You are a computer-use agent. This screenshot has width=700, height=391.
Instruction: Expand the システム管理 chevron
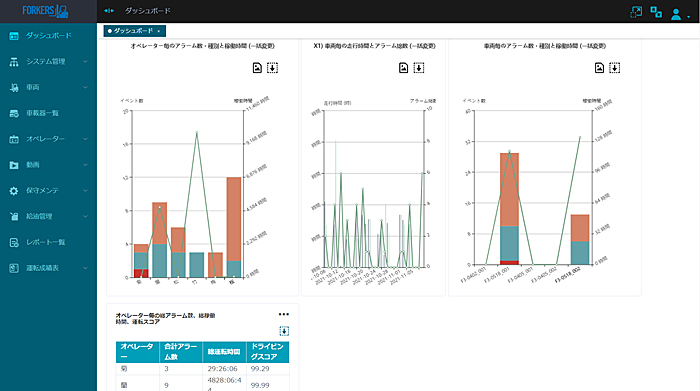click(85, 62)
